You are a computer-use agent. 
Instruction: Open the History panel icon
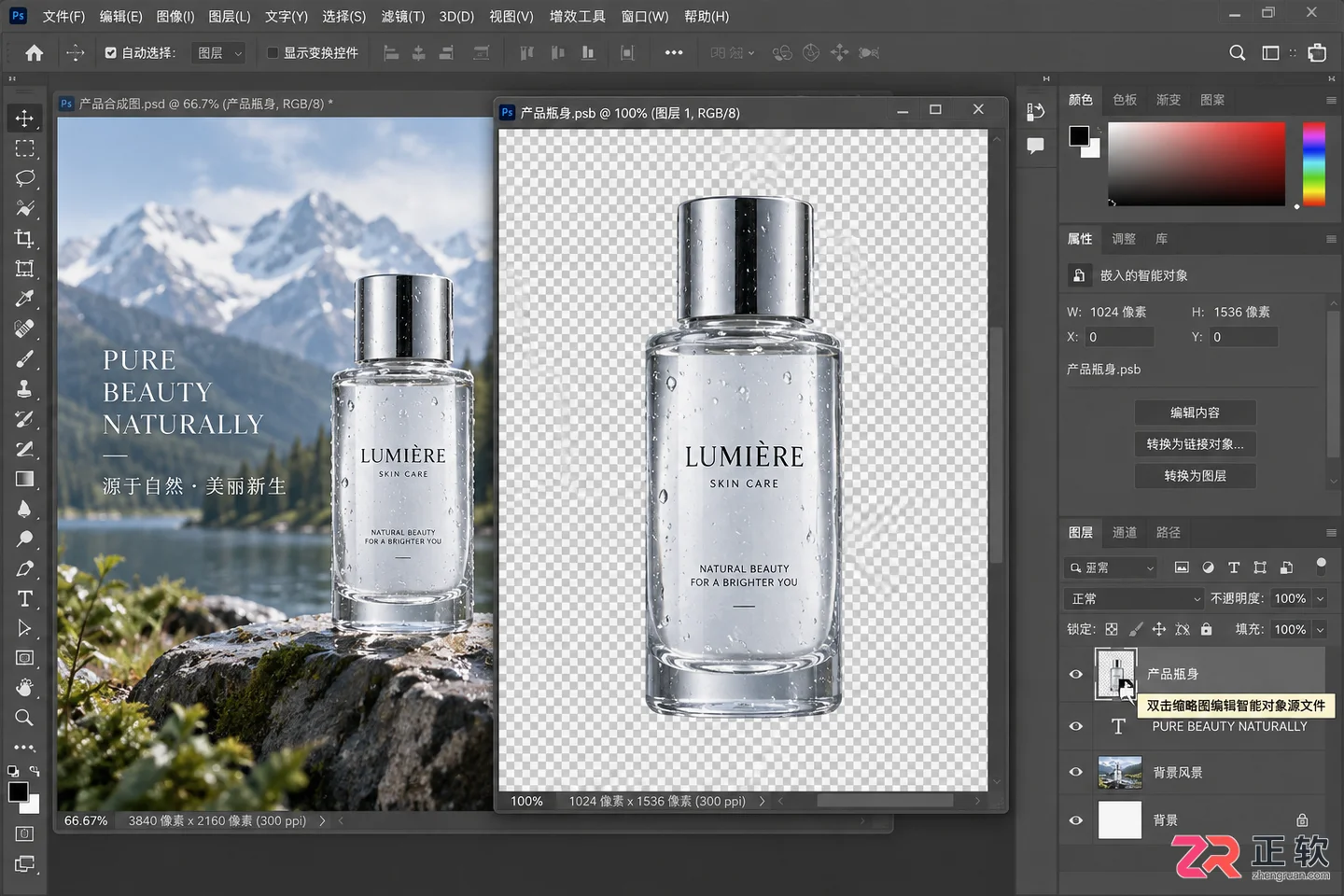(x=1035, y=112)
